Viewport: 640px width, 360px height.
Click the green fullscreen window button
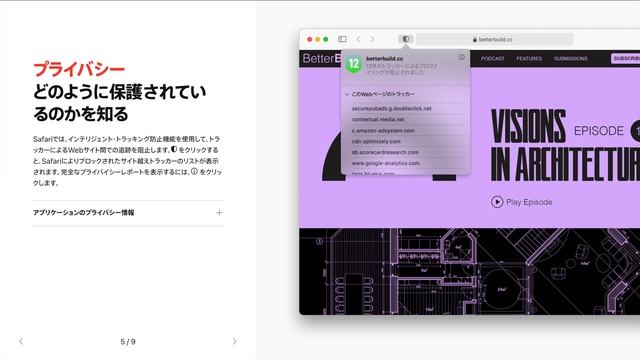pyautogui.click(x=326, y=39)
